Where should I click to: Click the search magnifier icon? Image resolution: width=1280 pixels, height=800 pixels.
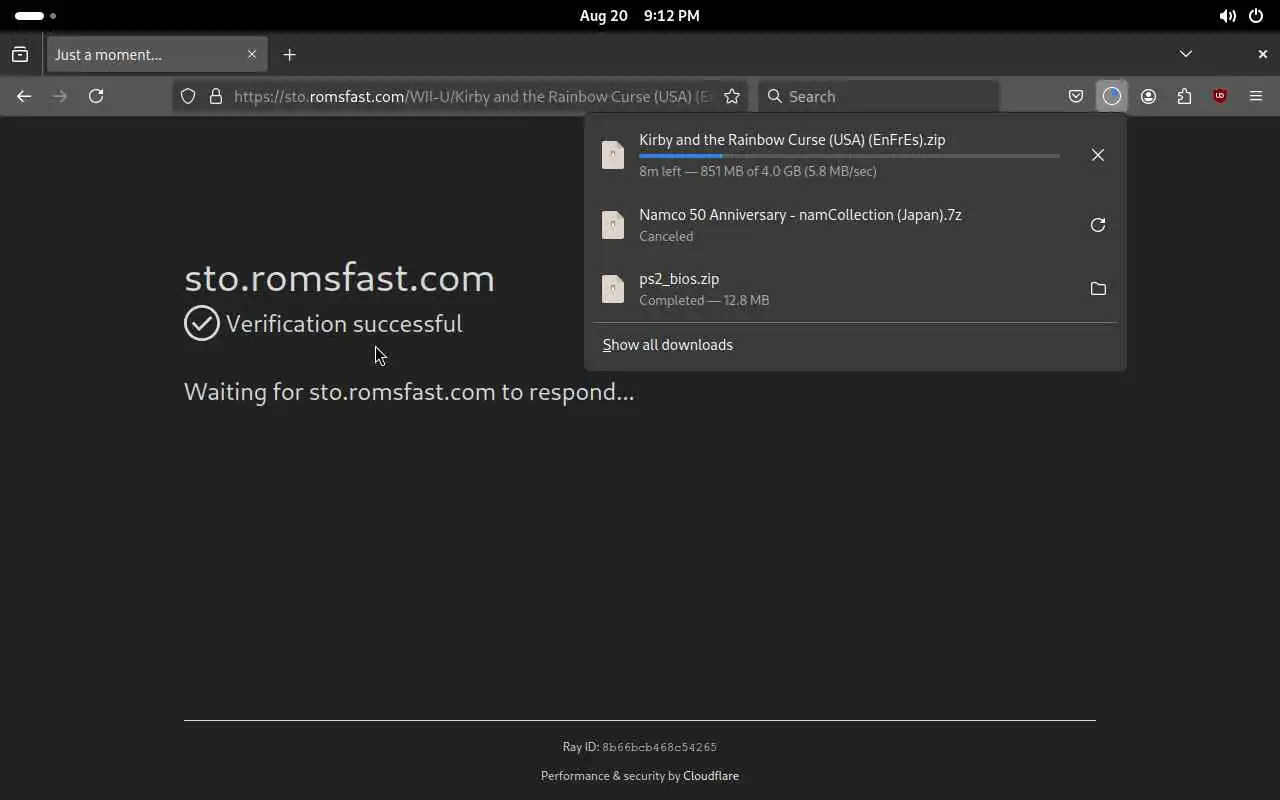(774, 96)
